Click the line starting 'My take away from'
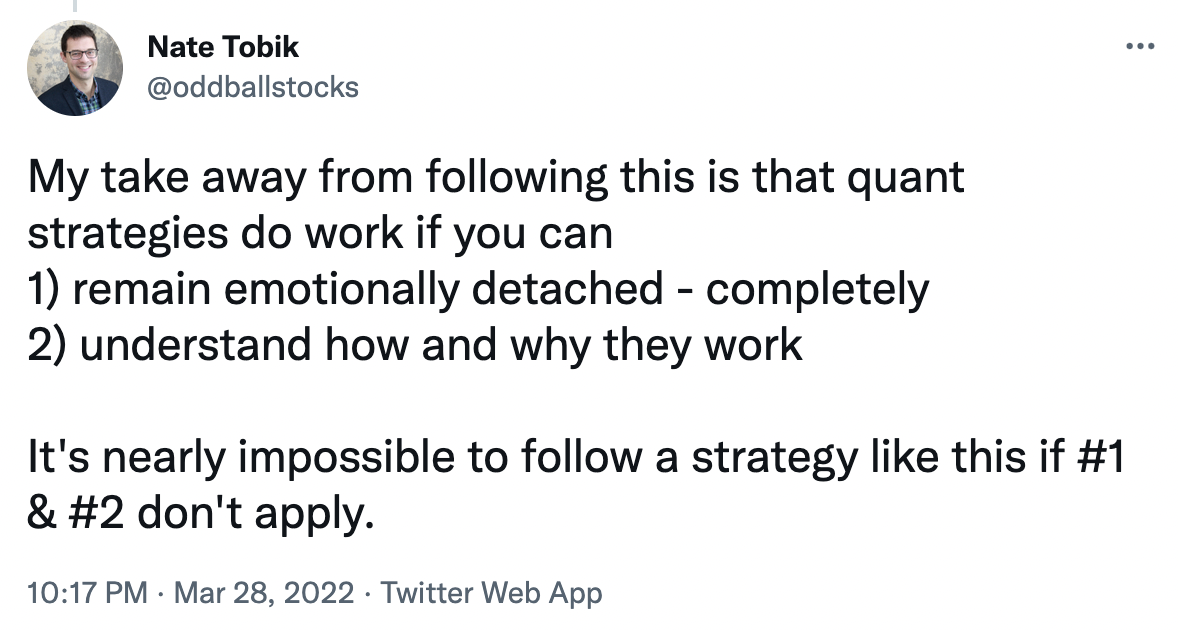Viewport: 1178px width, 630px height. (x=496, y=178)
